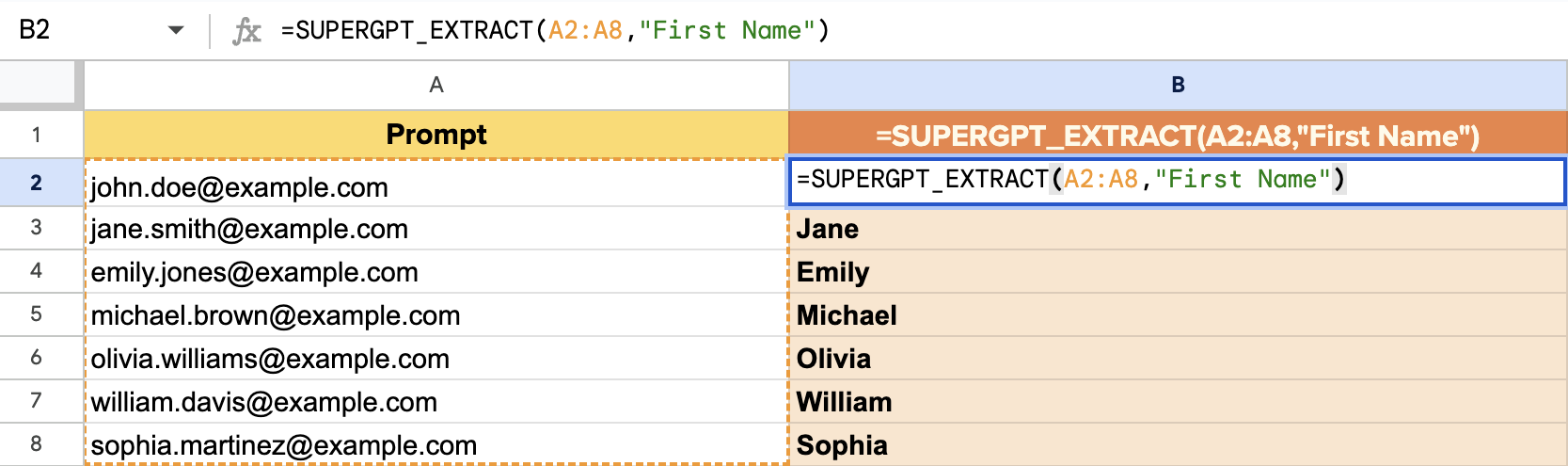This screenshot has width=1568, height=466.
Task: Select the Olivia result cell
Action: [x=1178, y=359]
